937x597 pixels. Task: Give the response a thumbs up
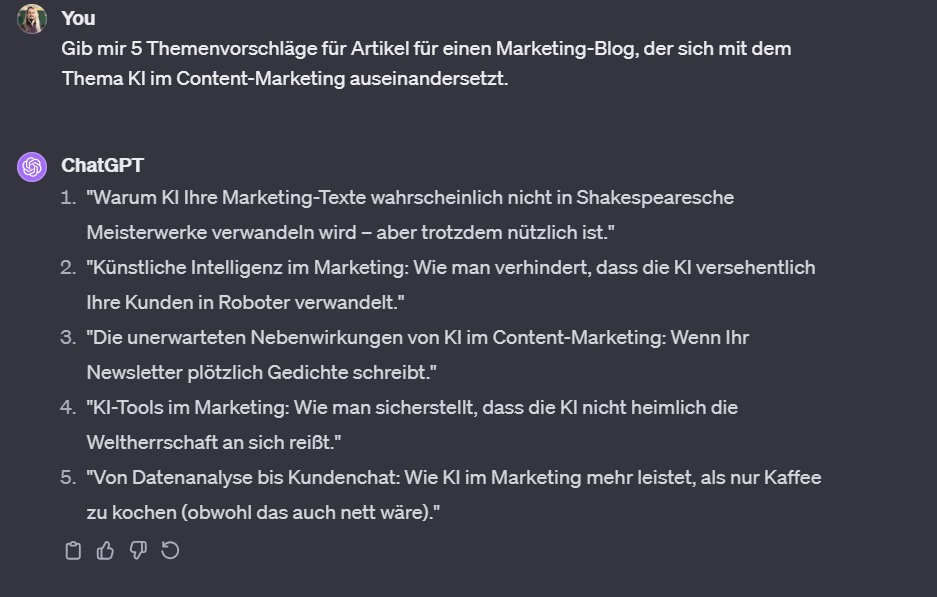(x=105, y=550)
